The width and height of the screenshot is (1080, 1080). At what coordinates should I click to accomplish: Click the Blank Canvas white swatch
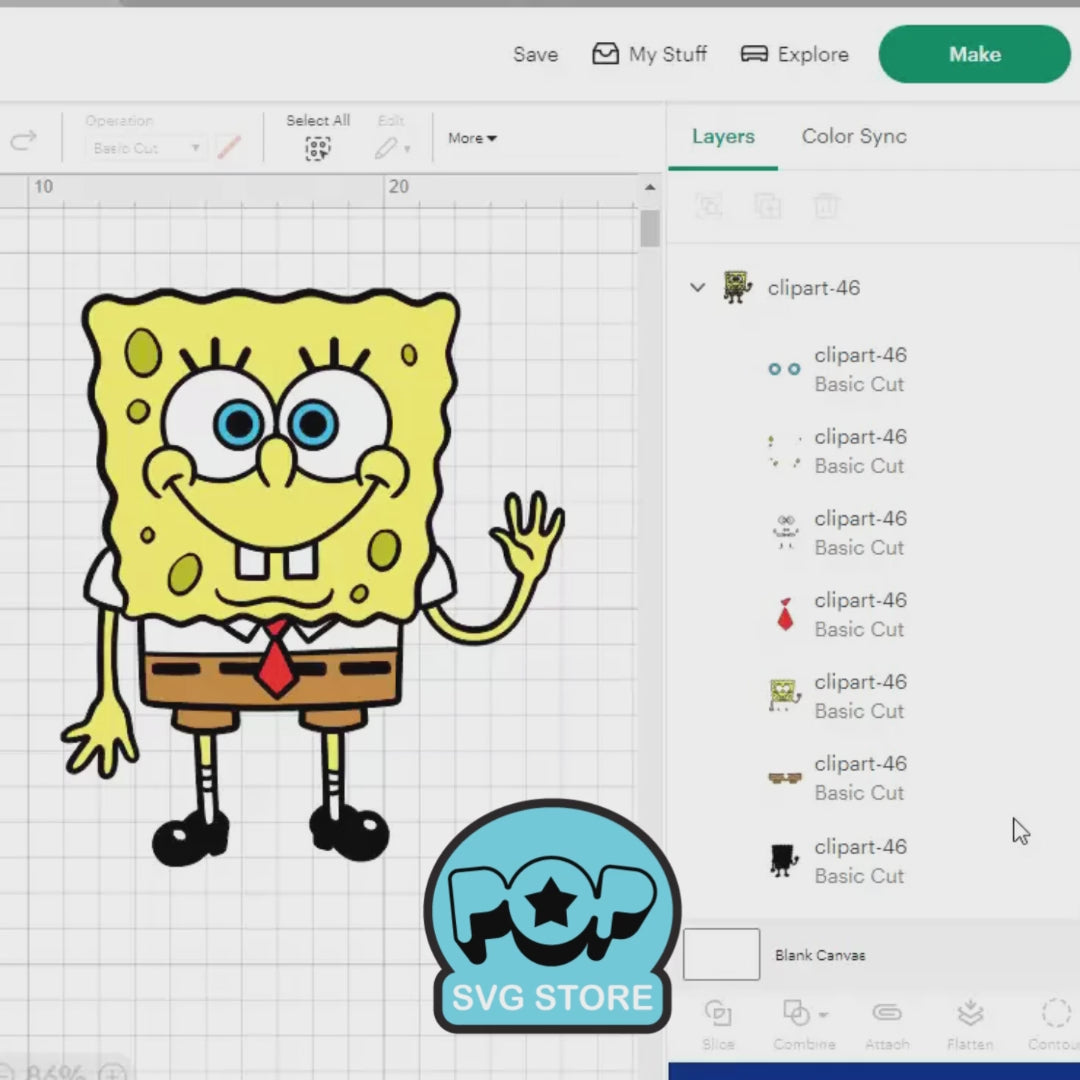pyautogui.click(x=721, y=954)
